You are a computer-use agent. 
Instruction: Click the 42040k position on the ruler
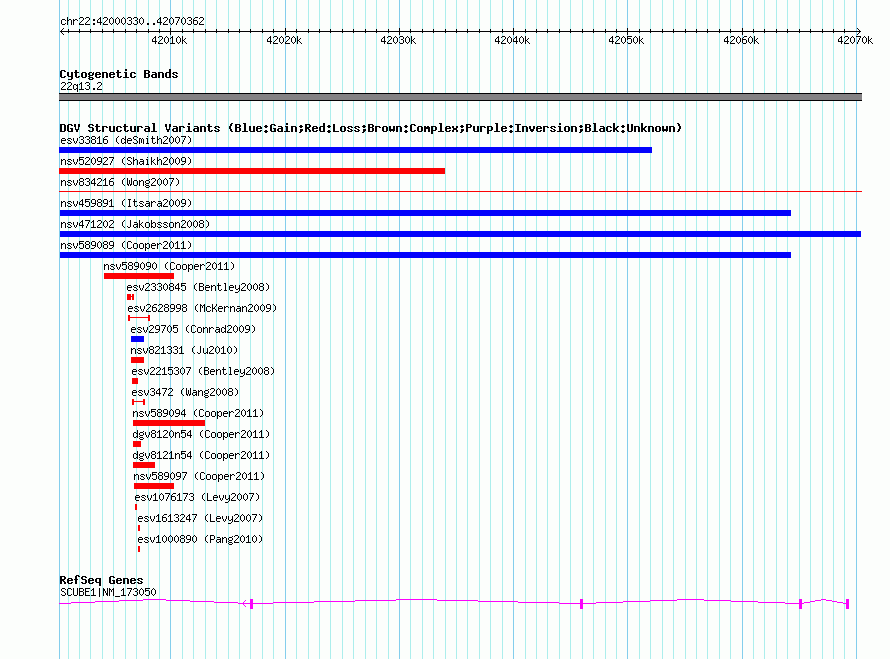(x=512, y=39)
